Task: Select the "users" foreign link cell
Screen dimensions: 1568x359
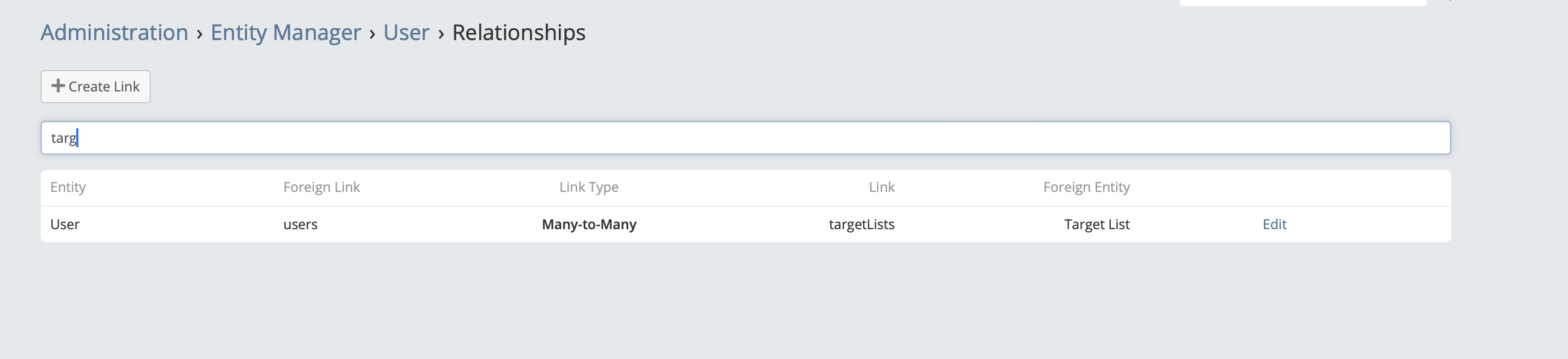Action: tap(300, 224)
